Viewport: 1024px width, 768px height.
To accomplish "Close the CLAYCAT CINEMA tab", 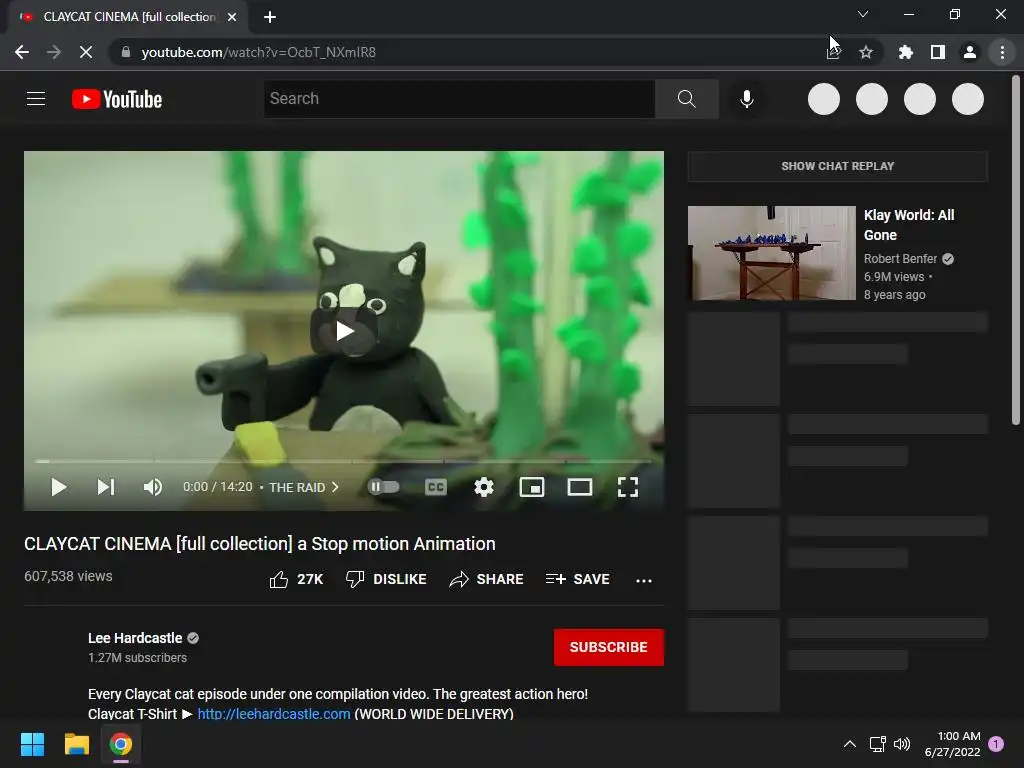I will 232,17.
